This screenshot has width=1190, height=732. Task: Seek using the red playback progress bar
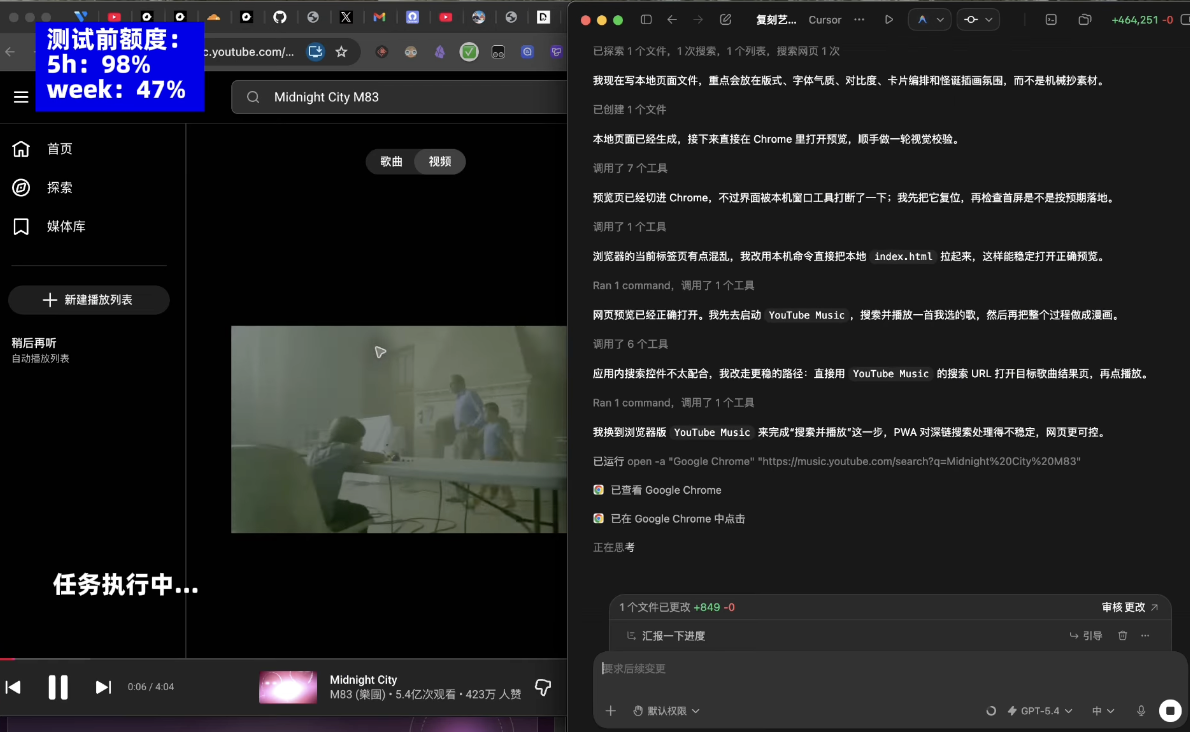283,658
